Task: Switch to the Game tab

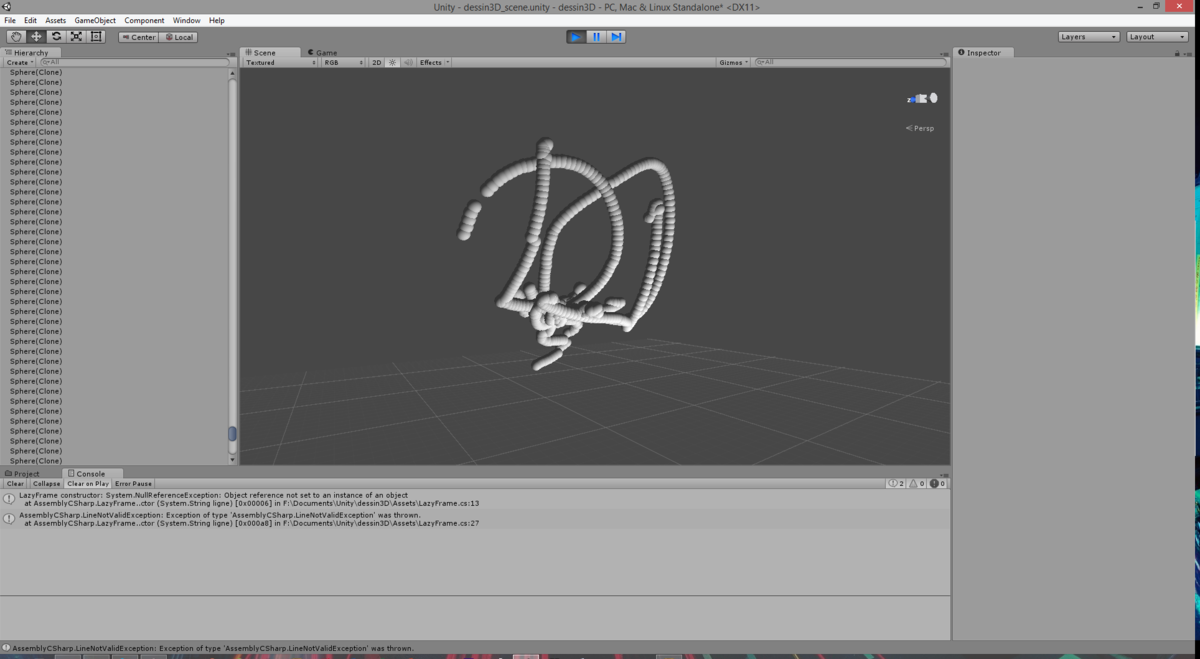Action: (323, 52)
